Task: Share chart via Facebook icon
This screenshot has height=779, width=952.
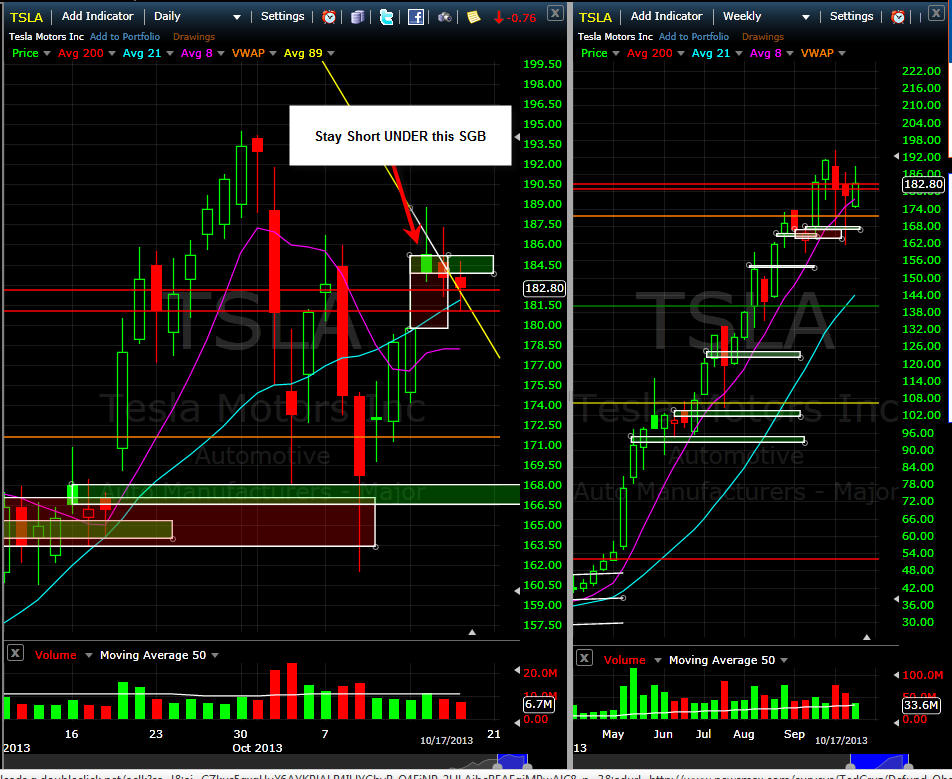Action: [x=415, y=17]
